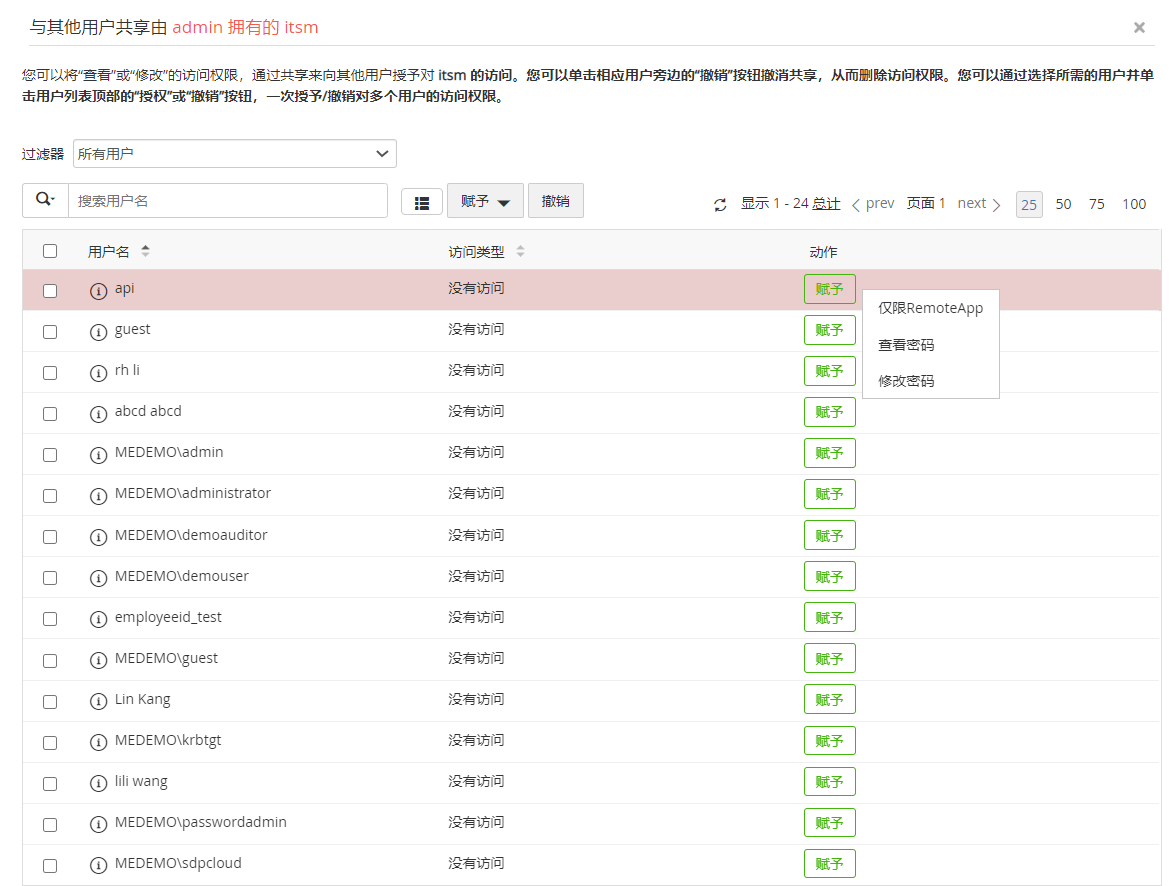Toggle the select-all users checkbox
Image resolution: width=1172 pixels, height=886 pixels.
click(50, 251)
